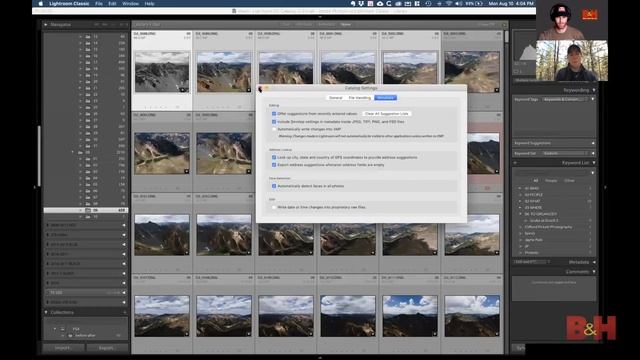Open the Lightroom Classic application menu
This screenshot has height=360, width=640.
(x=69, y=3)
